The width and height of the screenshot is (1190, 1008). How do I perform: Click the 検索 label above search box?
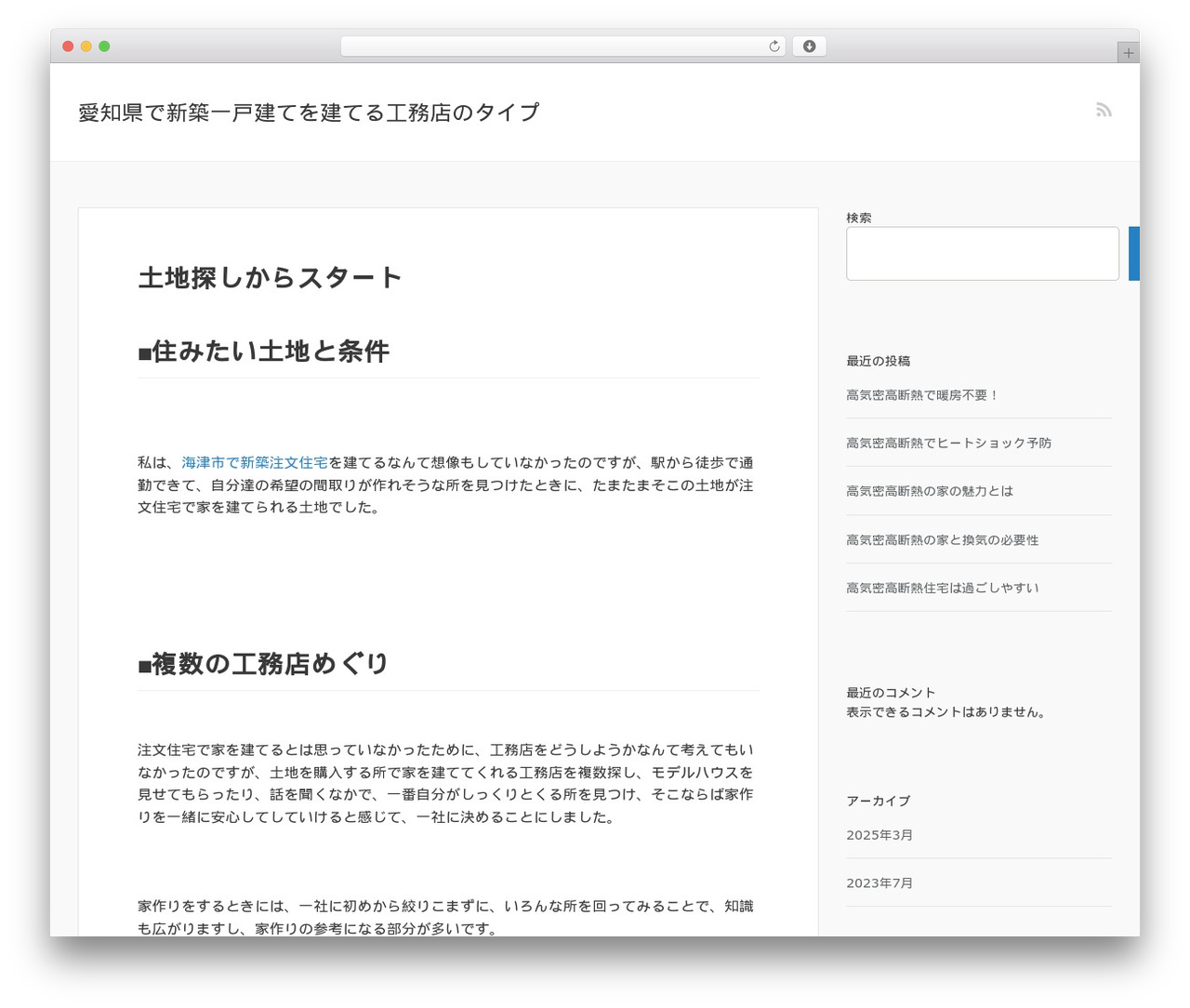click(x=859, y=218)
